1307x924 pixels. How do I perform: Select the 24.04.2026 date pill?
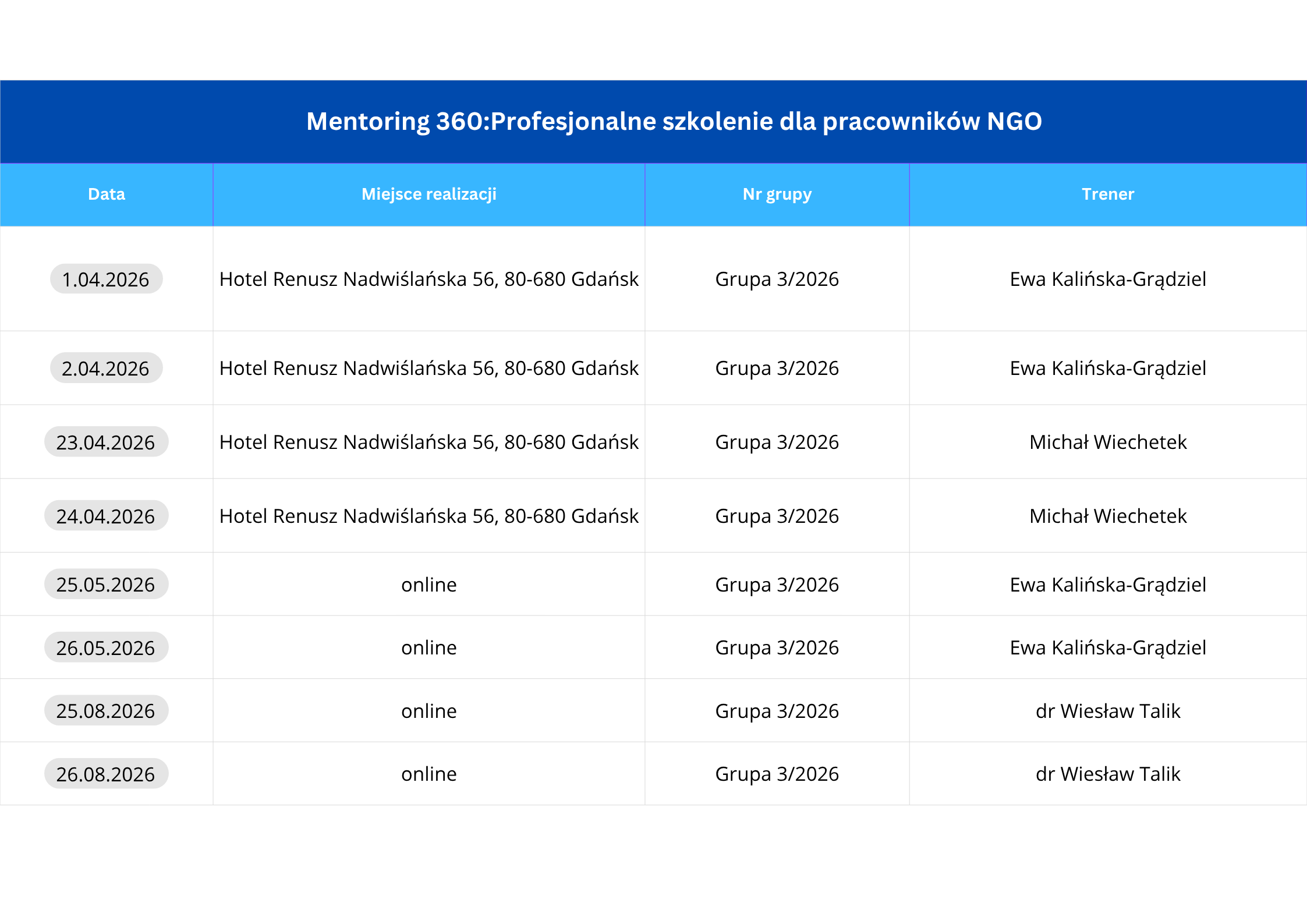pyautogui.click(x=106, y=516)
